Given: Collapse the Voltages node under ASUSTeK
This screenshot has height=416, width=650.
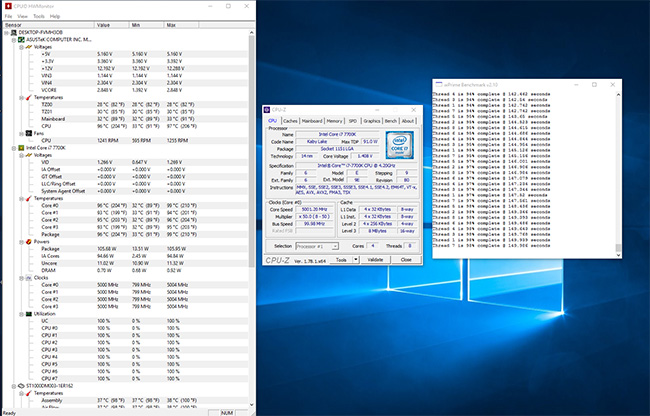Looking at the screenshot, I should (x=21, y=47).
